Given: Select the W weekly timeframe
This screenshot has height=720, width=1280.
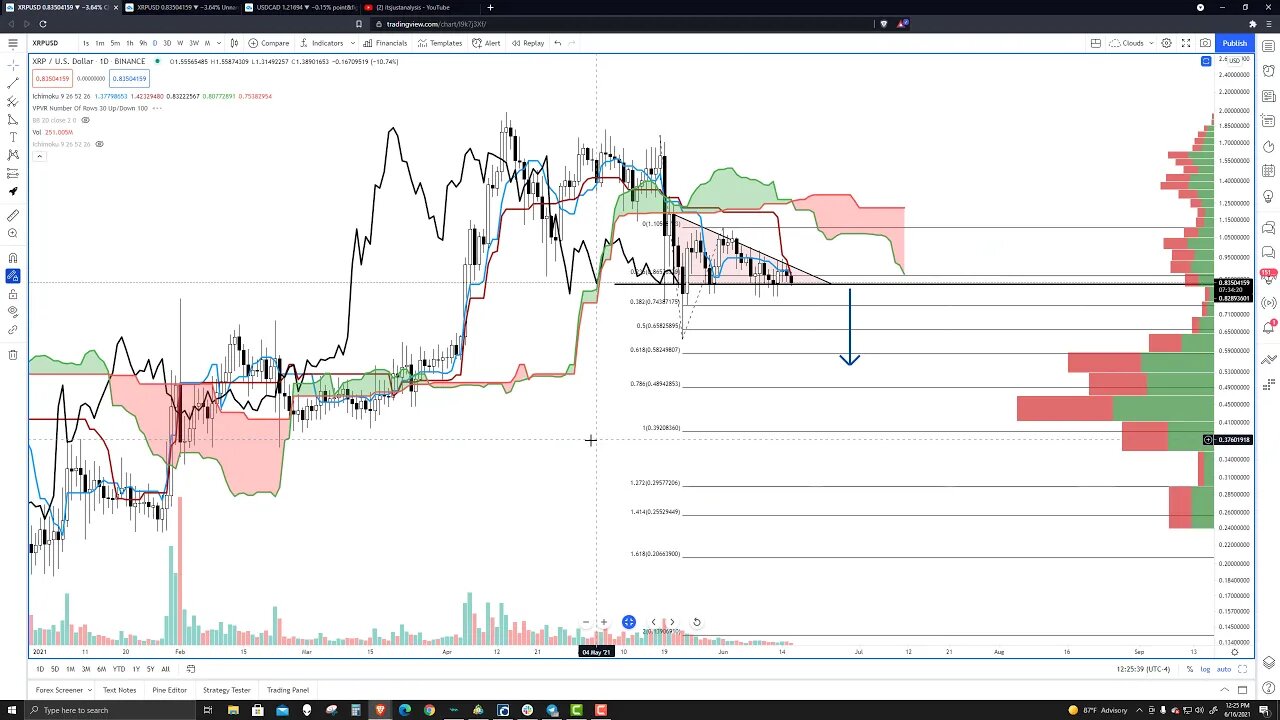Looking at the screenshot, I should [x=181, y=43].
